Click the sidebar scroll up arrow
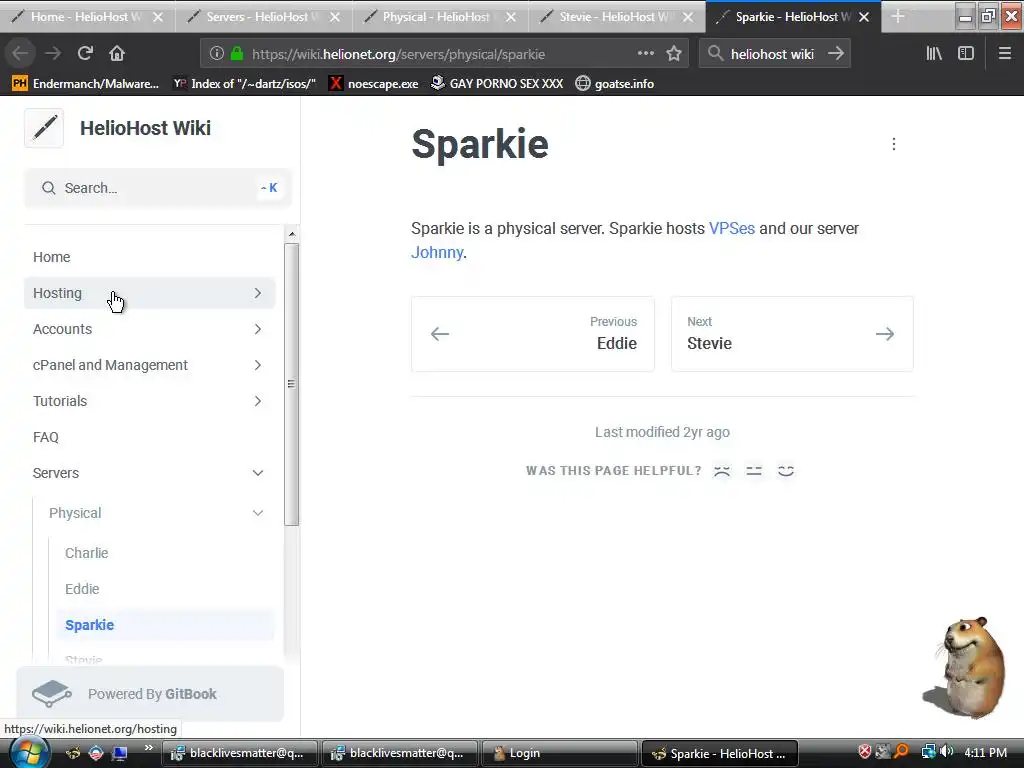The image size is (1024, 768). [291, 234]
